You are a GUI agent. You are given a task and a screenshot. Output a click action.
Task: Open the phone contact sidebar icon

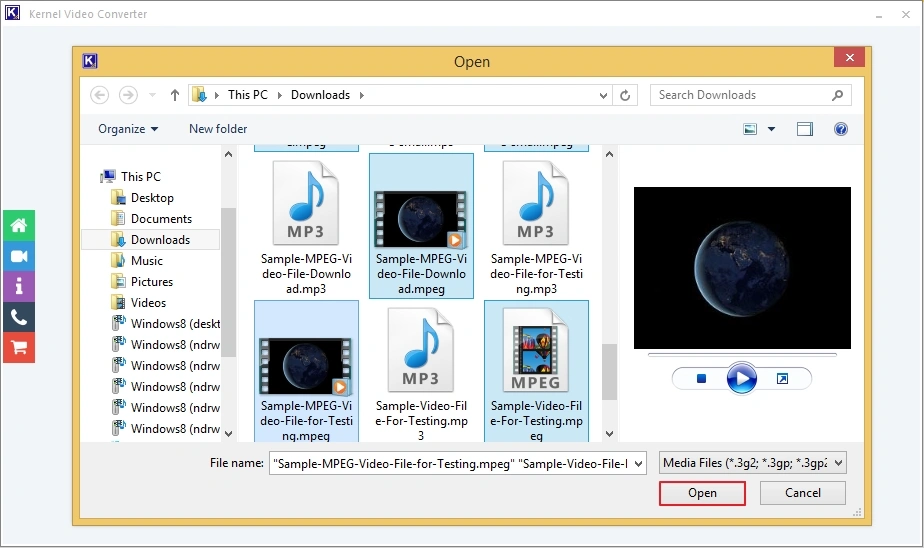coord(18,318)
